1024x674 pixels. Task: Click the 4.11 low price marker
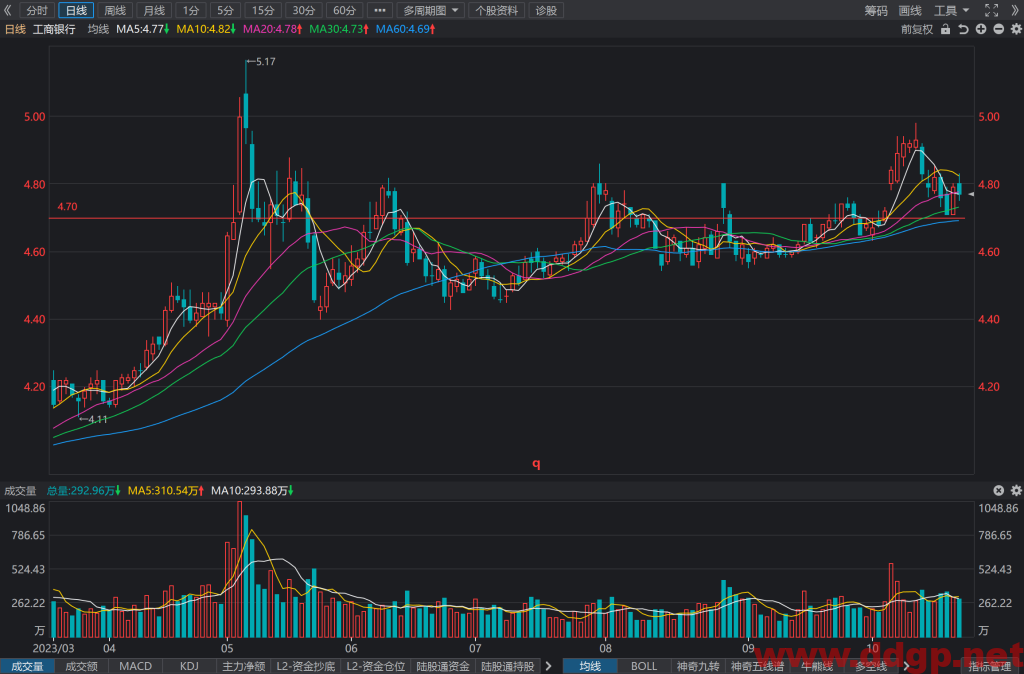93,419
